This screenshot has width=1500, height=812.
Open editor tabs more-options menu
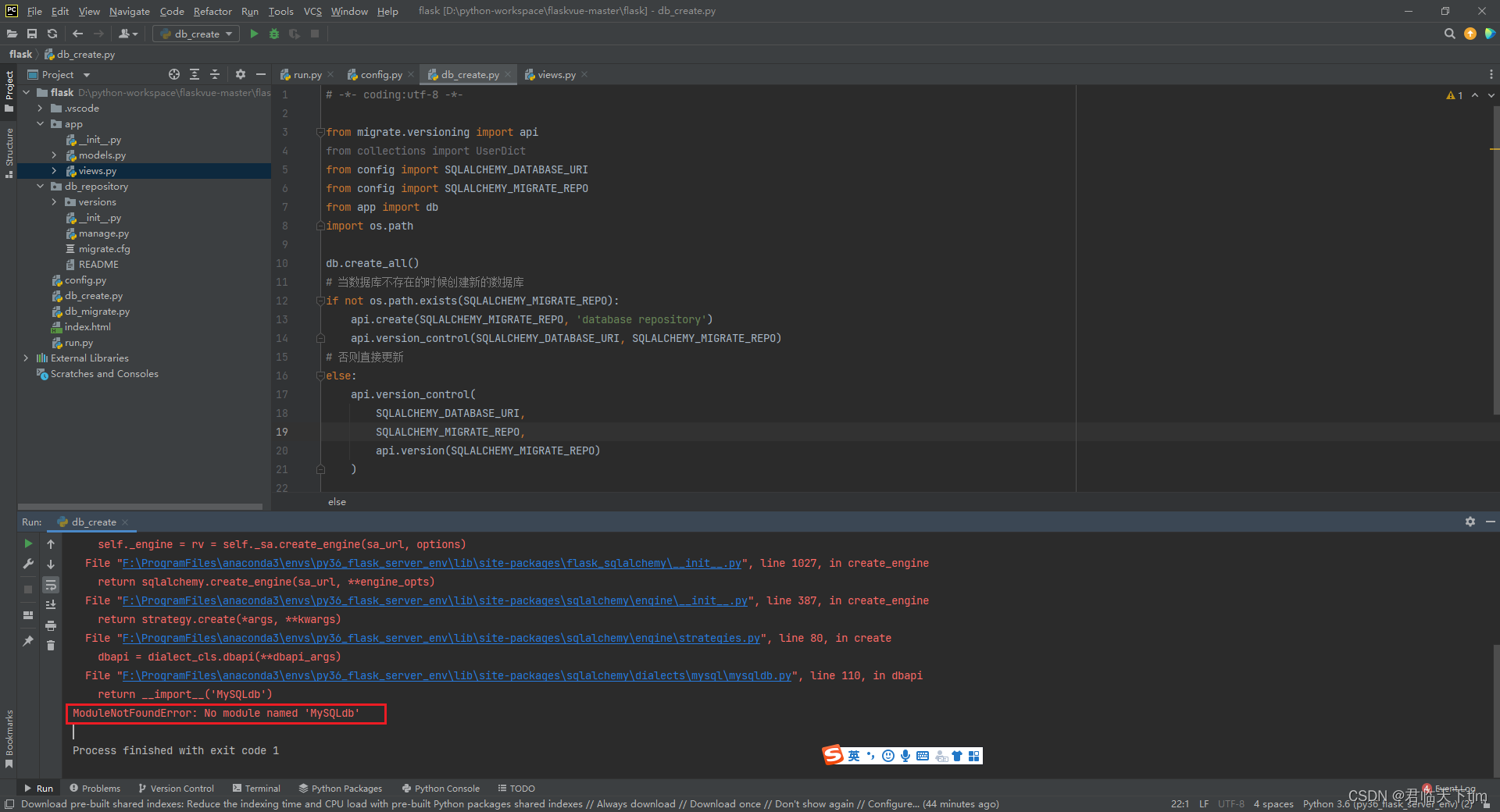[1491, 74]
